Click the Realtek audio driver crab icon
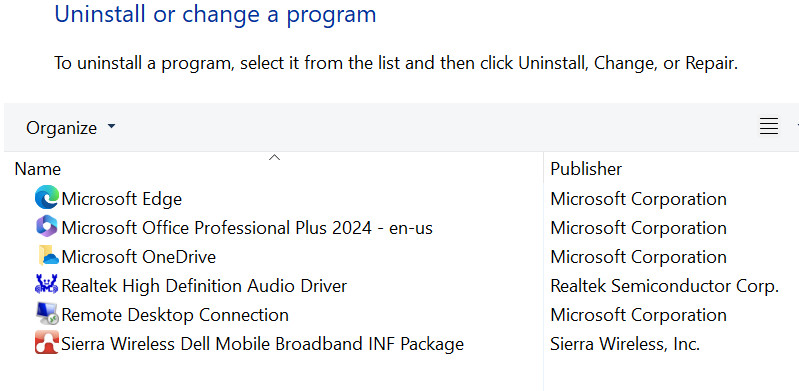The width and height of the screenshot is (799, 391). (x=47, y=285)
